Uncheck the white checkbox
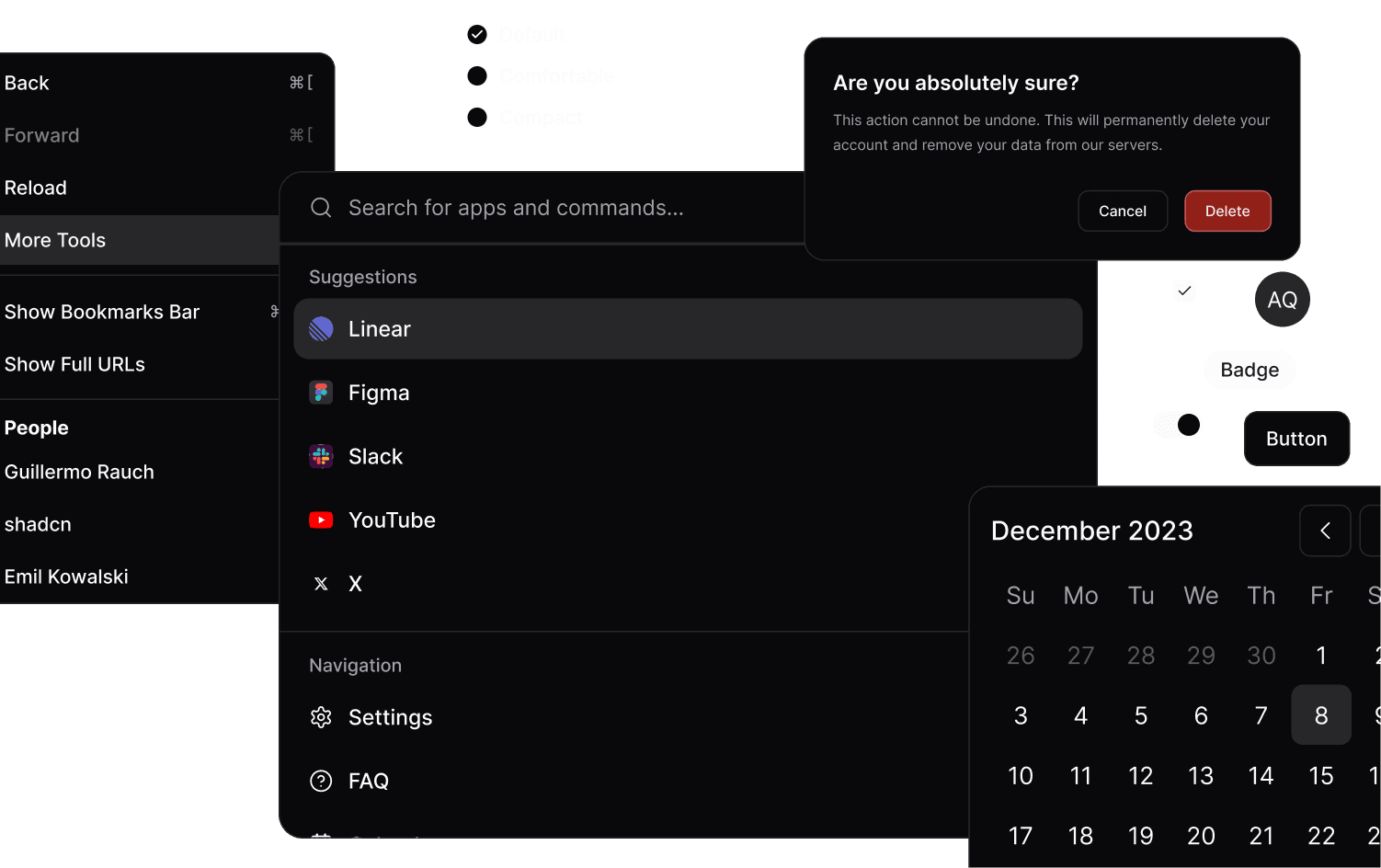The image size is (1381, 868). click(x=1184, y=291)
